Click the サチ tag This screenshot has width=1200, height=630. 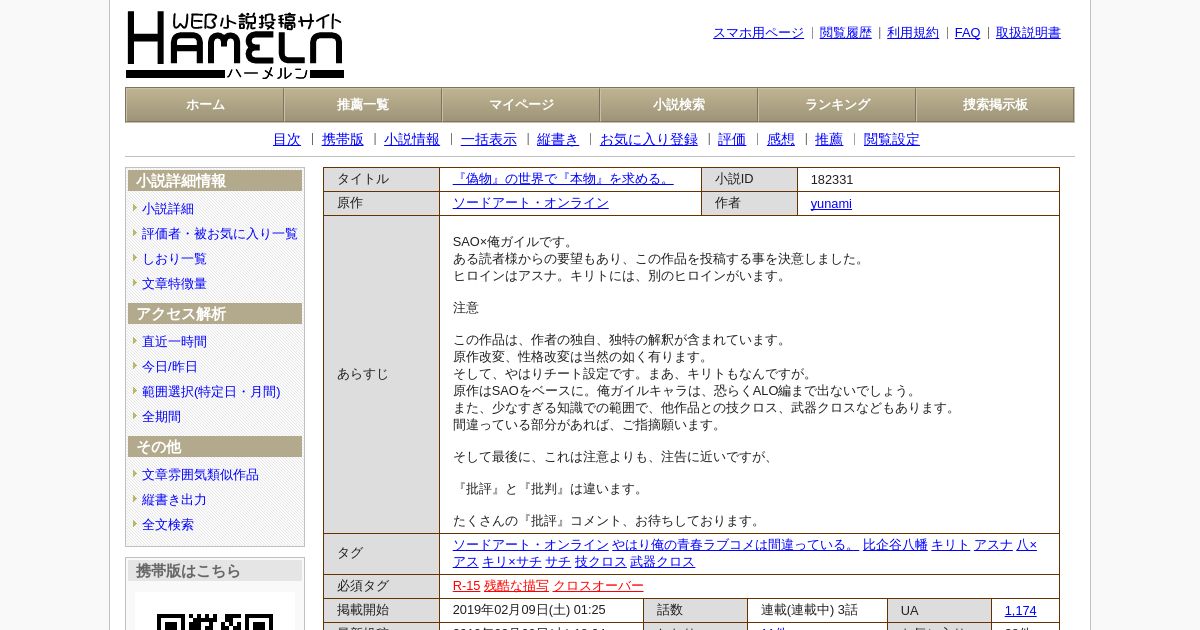point(558,562)
